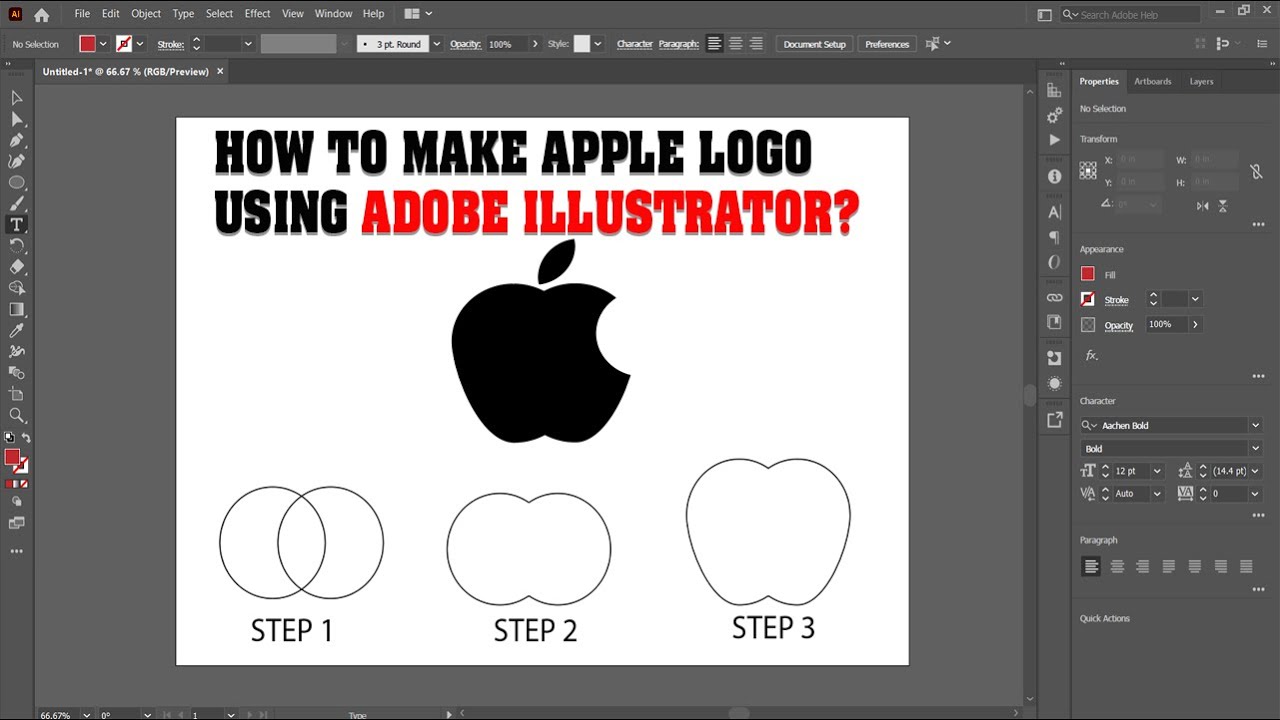The image size is (1280, 720).
Task: Open the Window menu
Action: tap(333, 14)
